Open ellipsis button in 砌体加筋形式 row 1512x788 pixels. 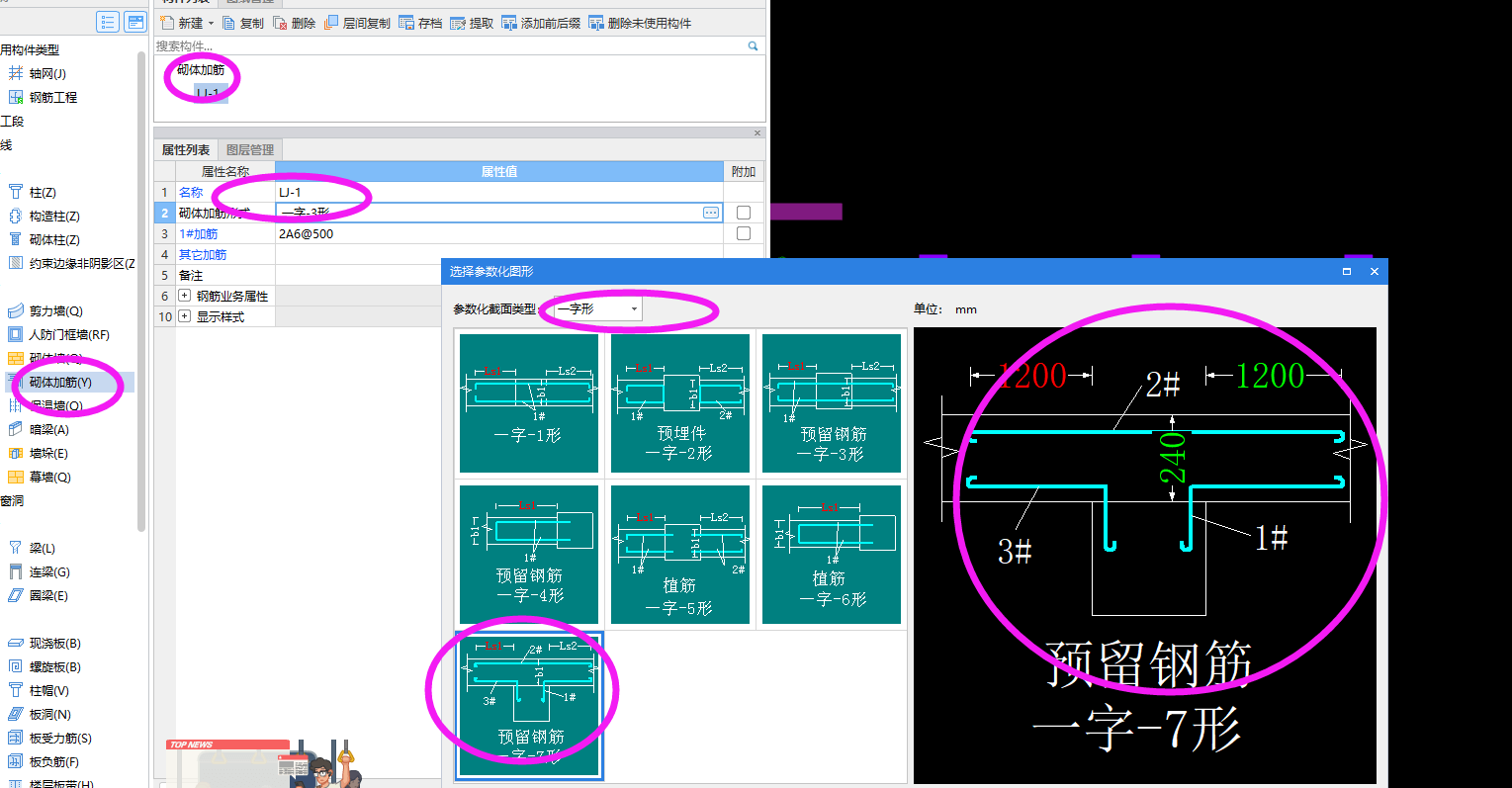711,213
